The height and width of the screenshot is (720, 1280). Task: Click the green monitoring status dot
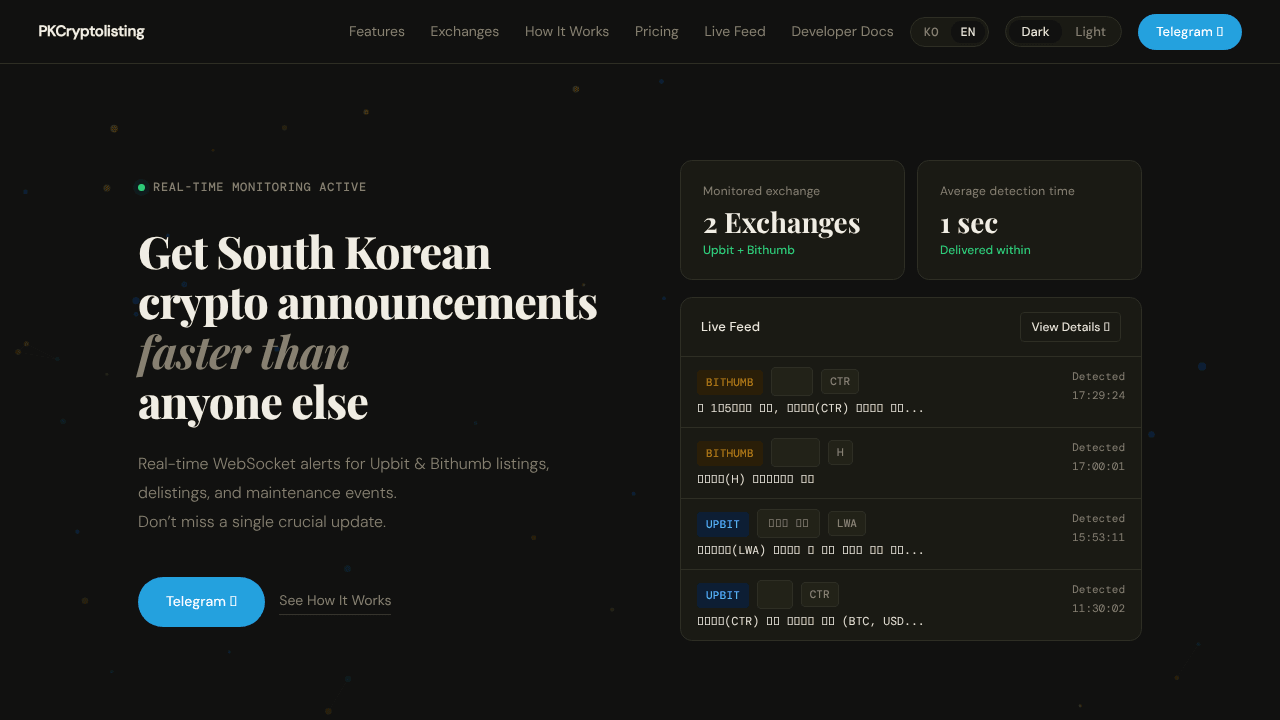pos(141,187)
